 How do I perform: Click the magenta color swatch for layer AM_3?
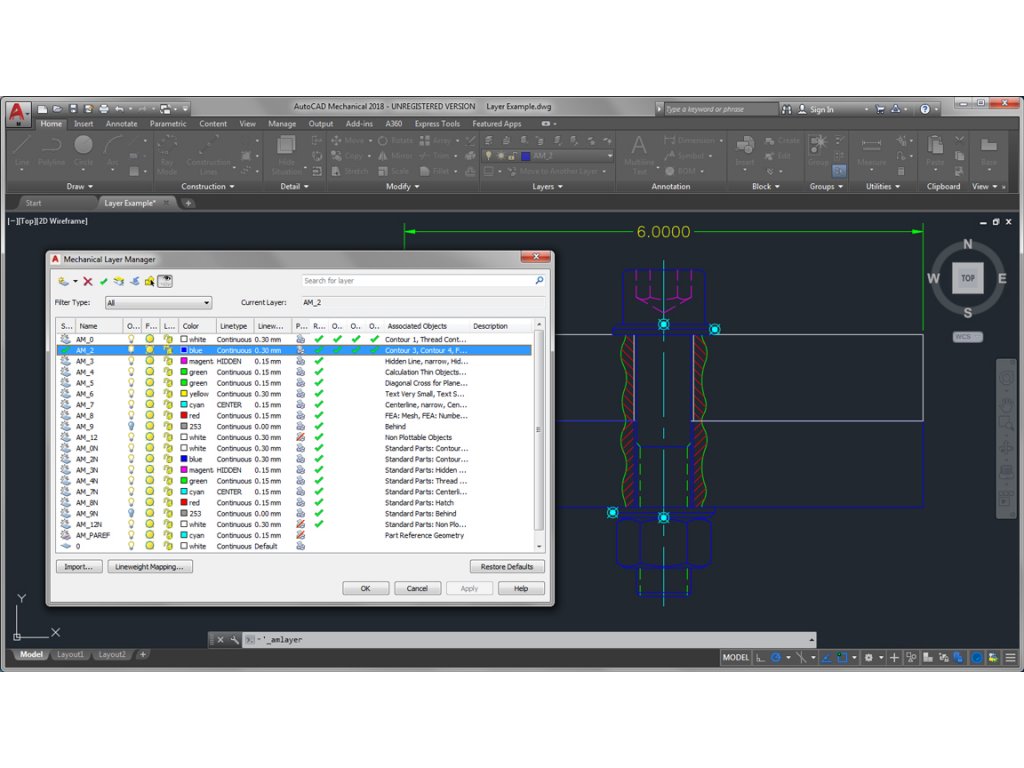click(184, 361)
